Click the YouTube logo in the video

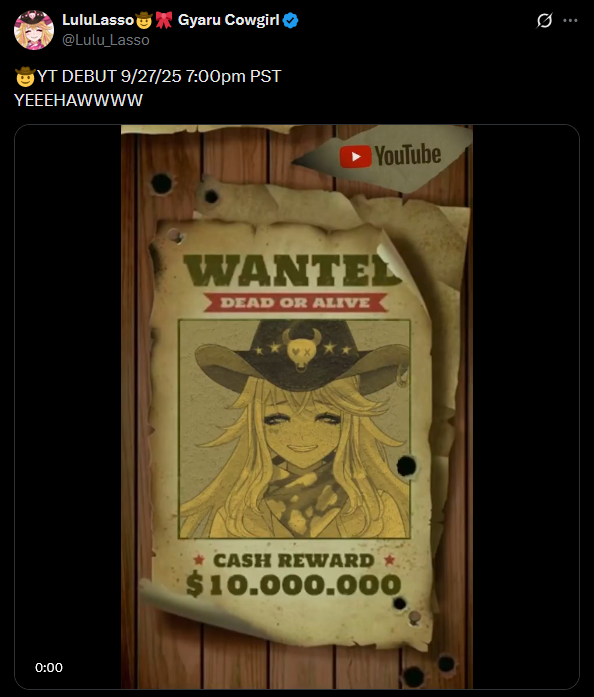pyautogui.click(x=390, y=156)
